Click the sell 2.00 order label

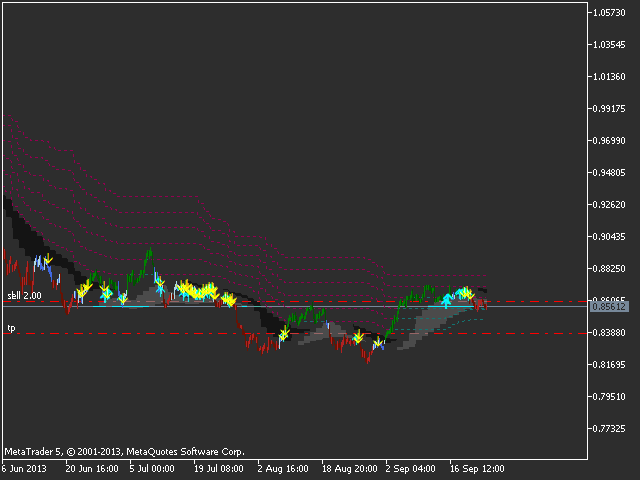25,296
